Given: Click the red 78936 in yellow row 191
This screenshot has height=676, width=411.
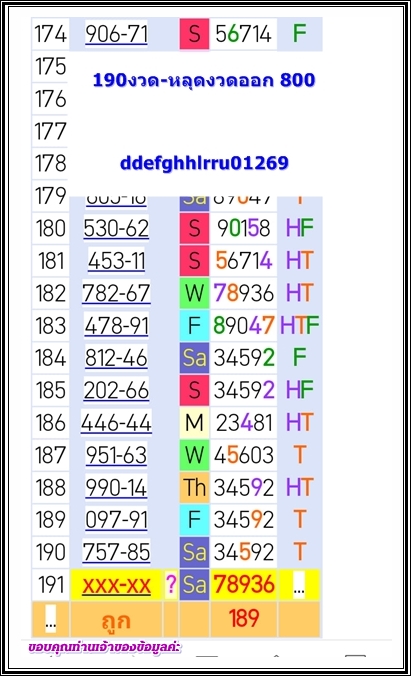Looking at the screenshot, I should tap(244, 585).
